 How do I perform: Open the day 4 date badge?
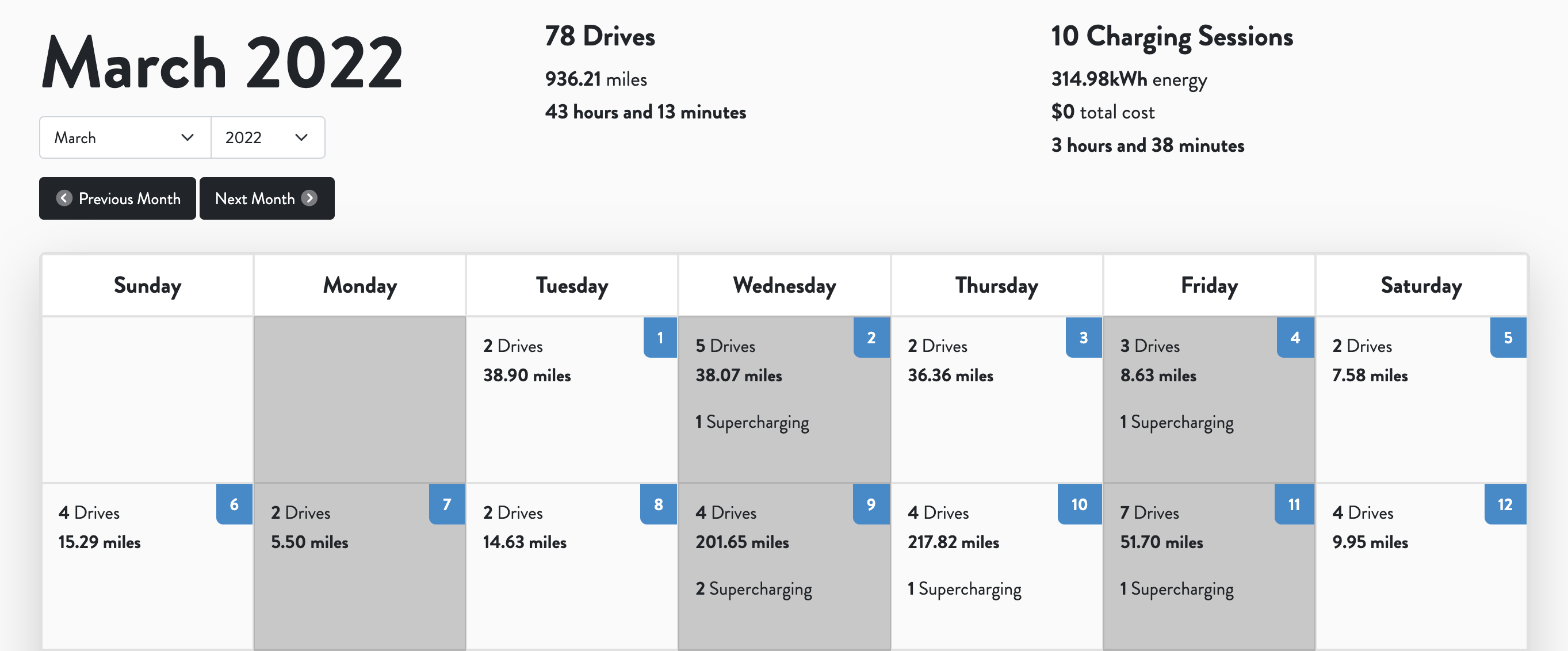tap(1295, 338)
